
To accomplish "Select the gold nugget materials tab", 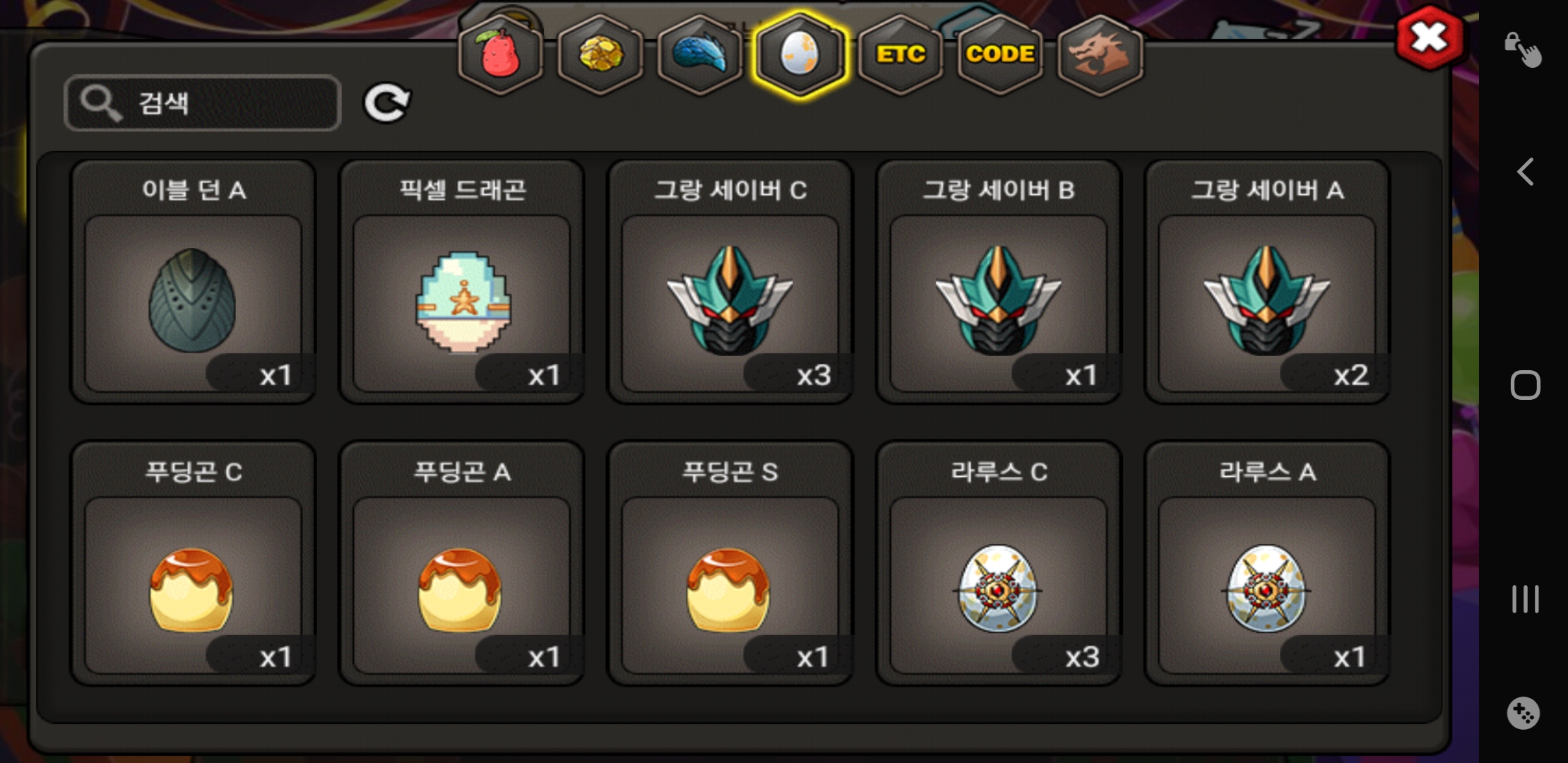I will [600, 54].
